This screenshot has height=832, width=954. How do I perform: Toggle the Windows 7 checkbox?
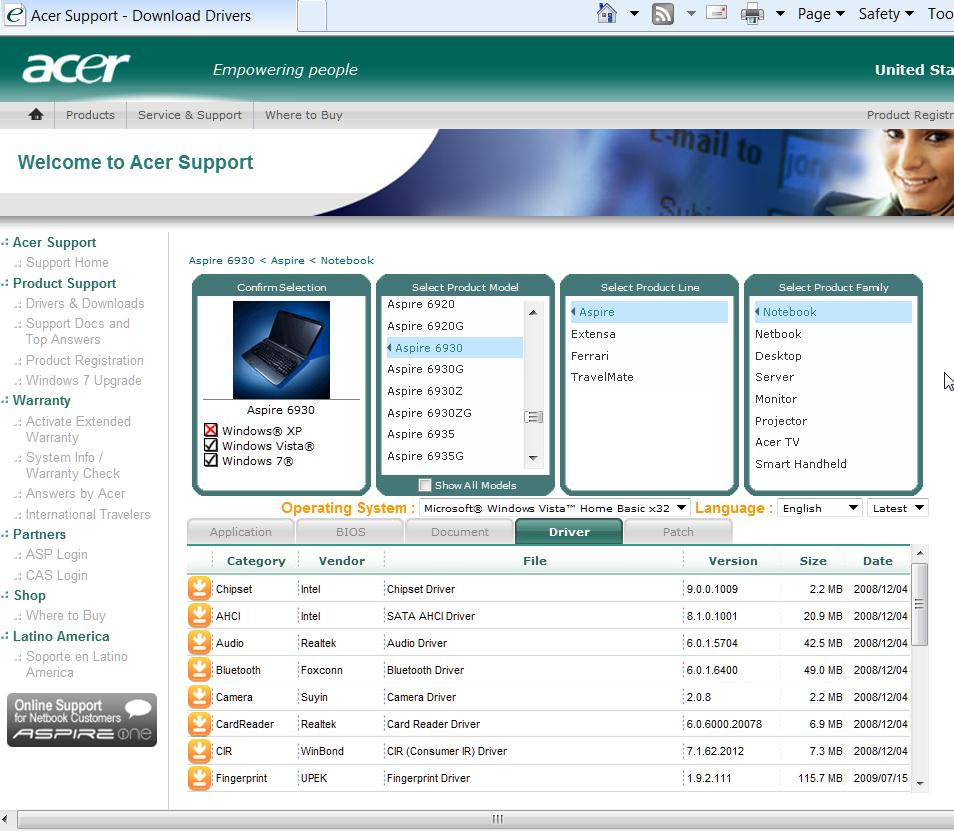tap(211, 460)
